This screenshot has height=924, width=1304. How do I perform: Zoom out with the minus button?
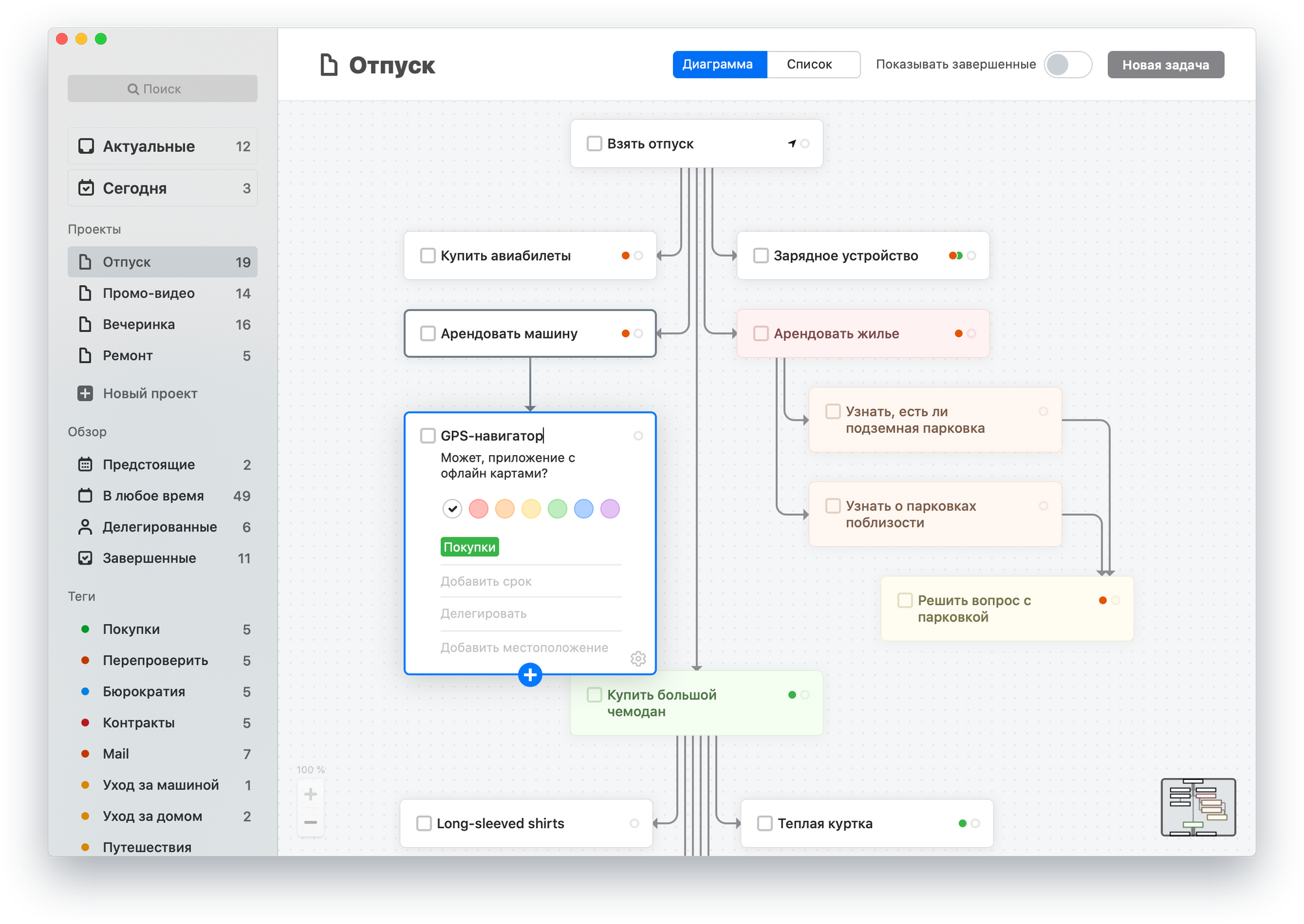310,822
